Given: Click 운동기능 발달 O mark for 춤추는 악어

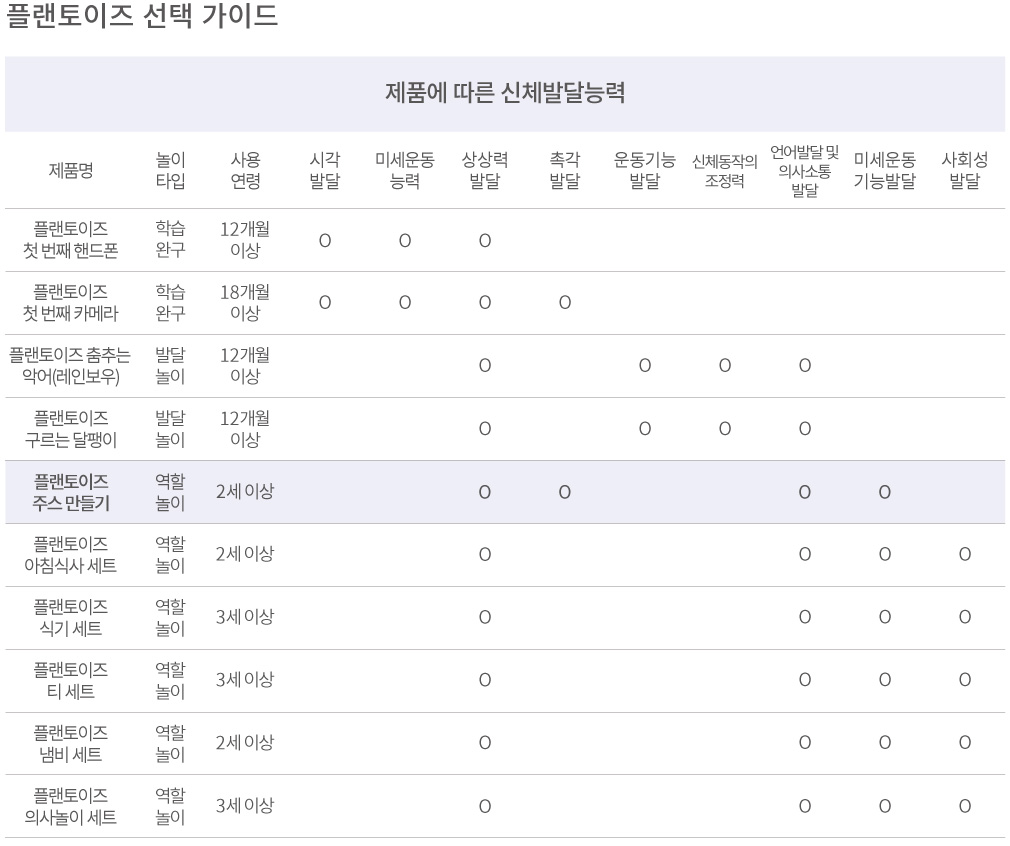Looking at the screenshot, I should [x=645, y=366].
